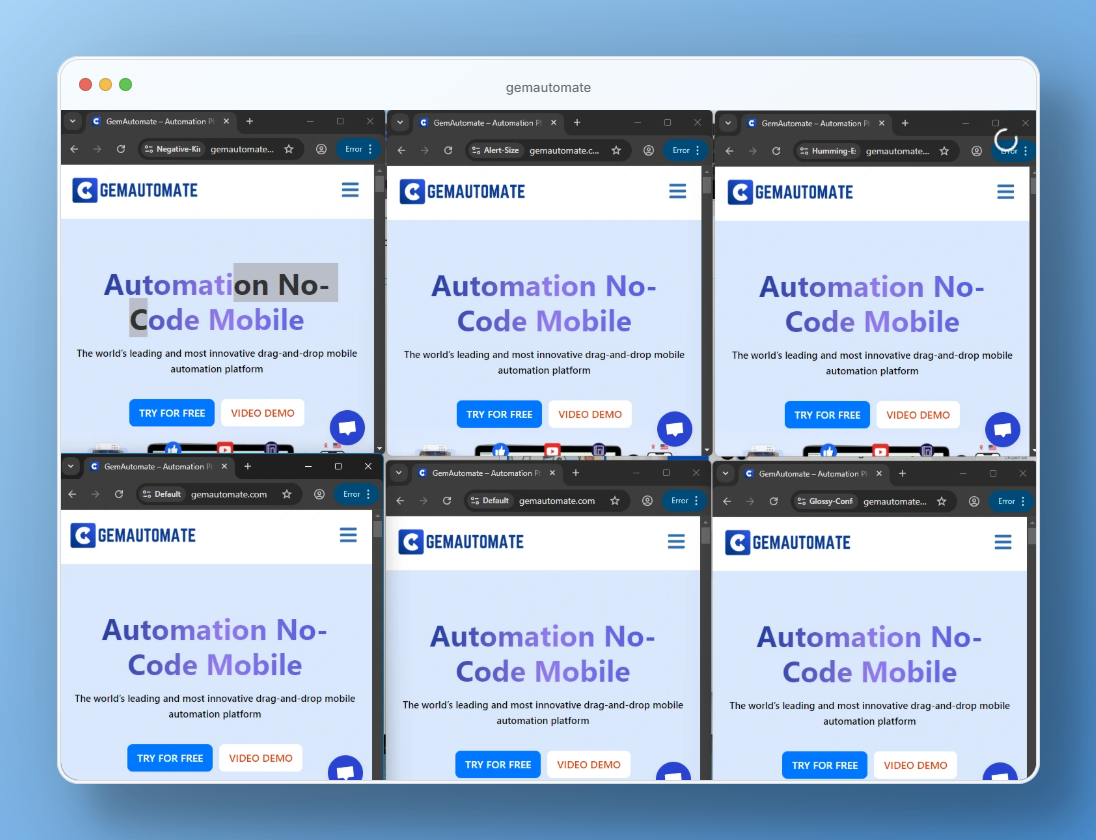1096x840 pixels.
Task: Bookmark the page in the Alert-Size window
Action: pos(616,151)
